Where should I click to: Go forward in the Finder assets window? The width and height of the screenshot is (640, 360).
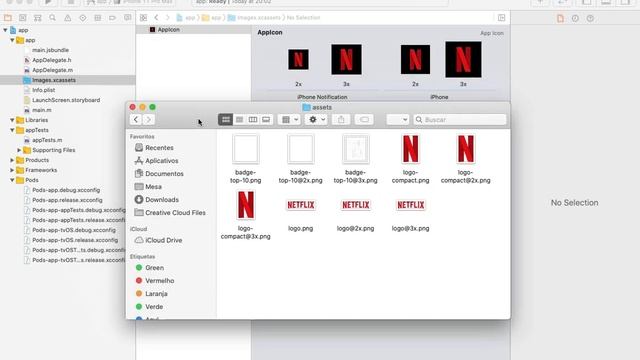pyautogui.click(x=149, y=120)
